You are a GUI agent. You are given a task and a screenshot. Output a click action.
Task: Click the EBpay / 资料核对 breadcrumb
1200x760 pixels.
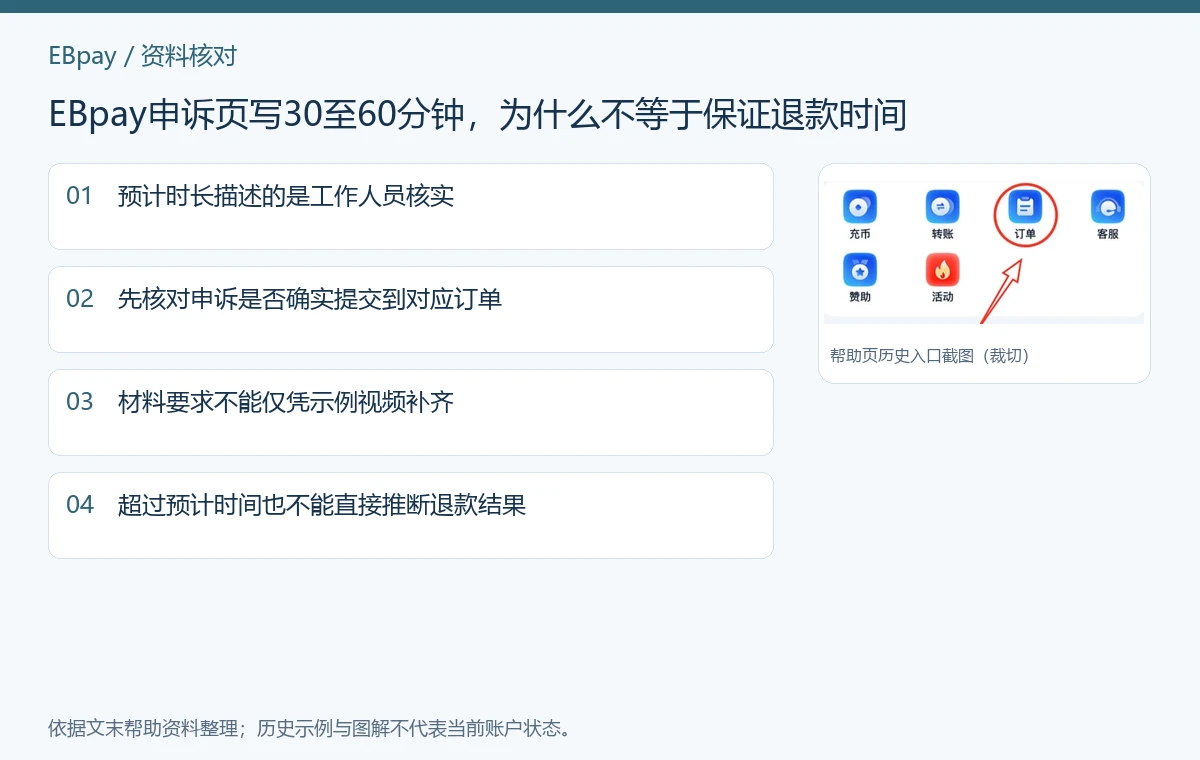click(143, 55)
